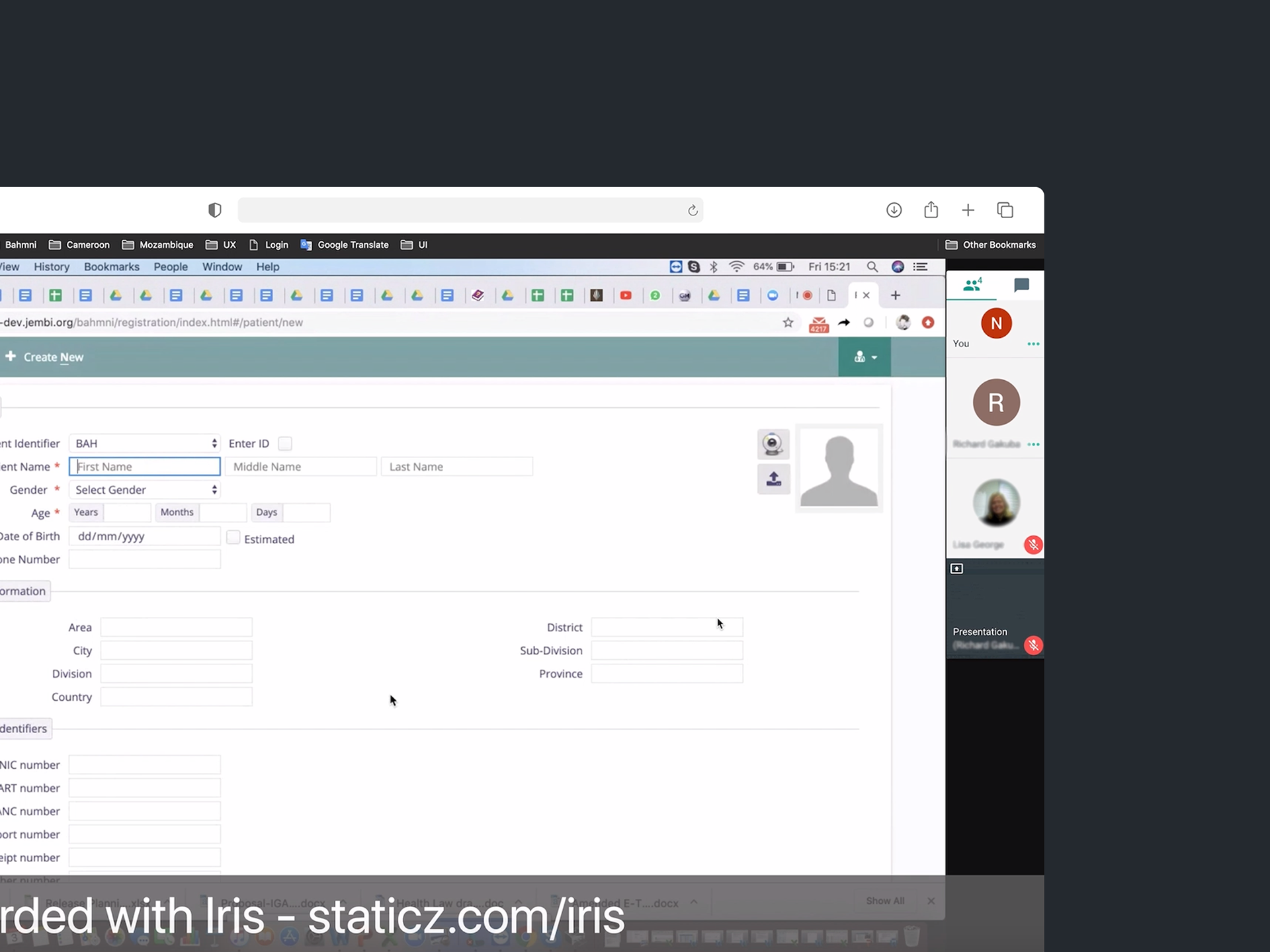1270x952 pixels.
Task: Tick the Estimated checkbox
Action: point(233,537)
